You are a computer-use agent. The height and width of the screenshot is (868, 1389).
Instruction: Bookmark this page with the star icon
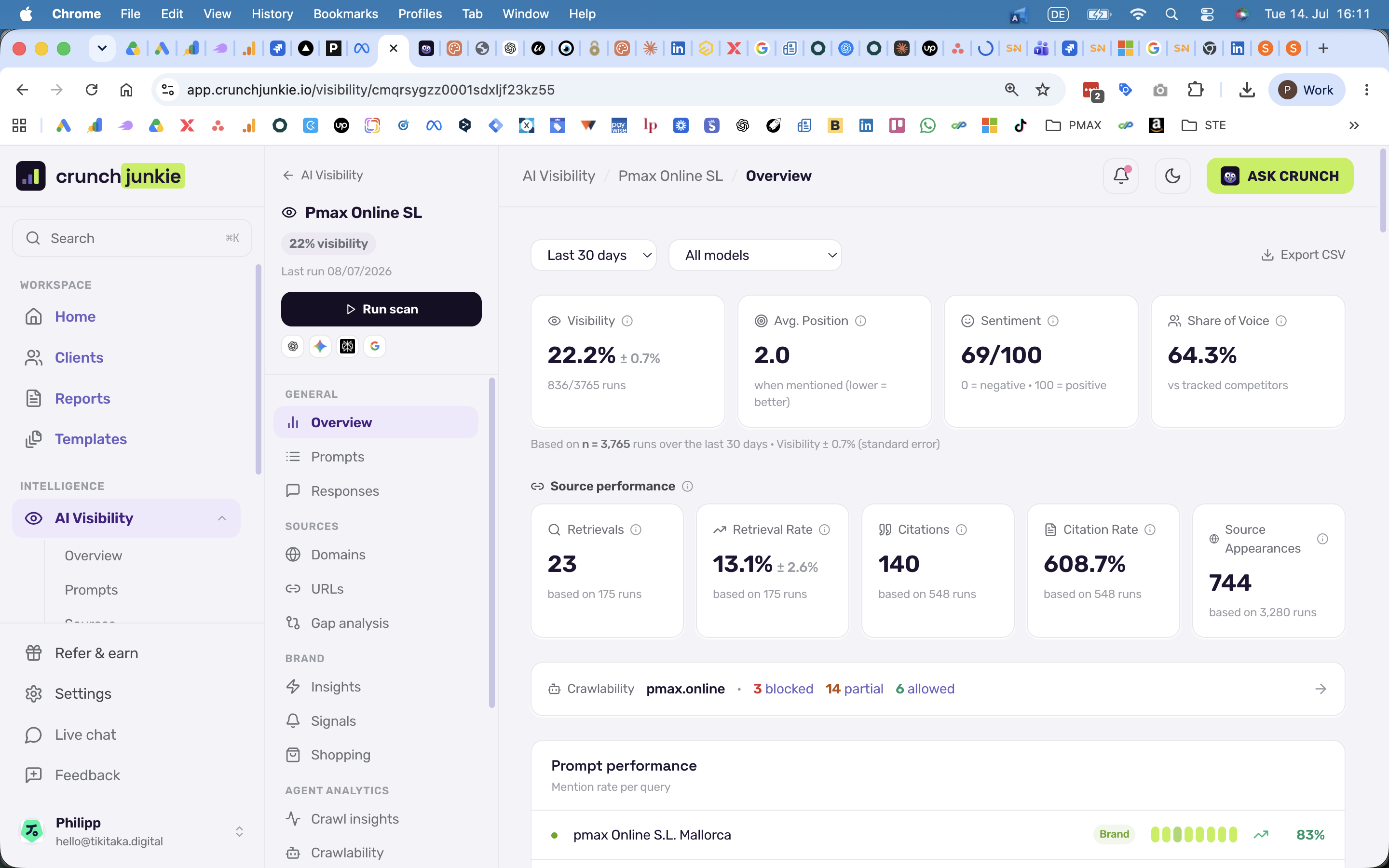pyautogui.click(x=1042, y=90)
